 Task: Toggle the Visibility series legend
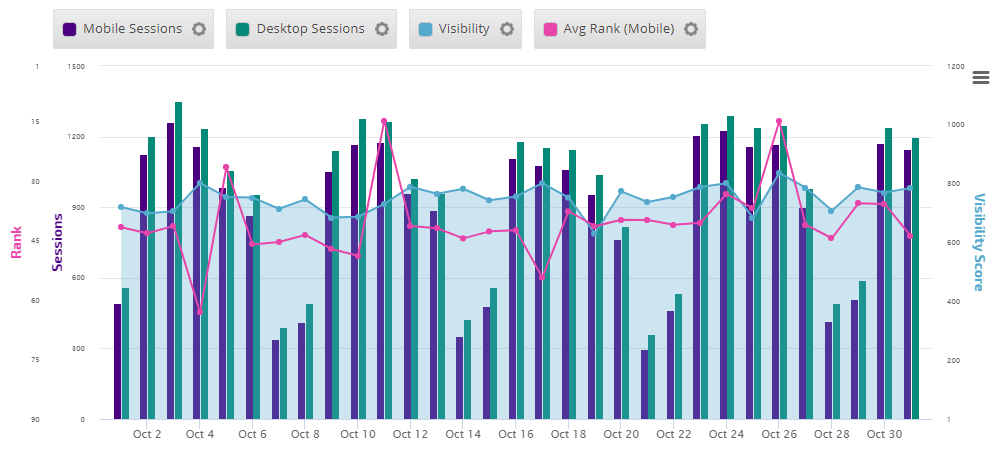coord(464,29)
